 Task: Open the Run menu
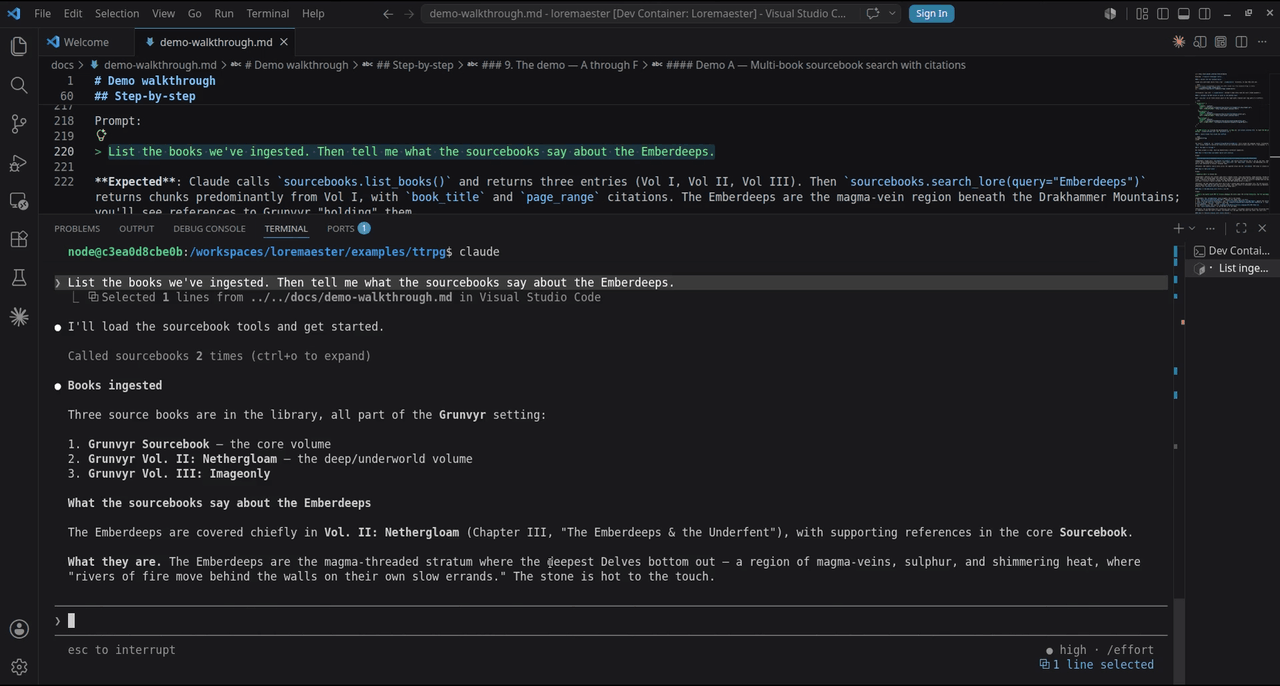[x=224, y=13]
